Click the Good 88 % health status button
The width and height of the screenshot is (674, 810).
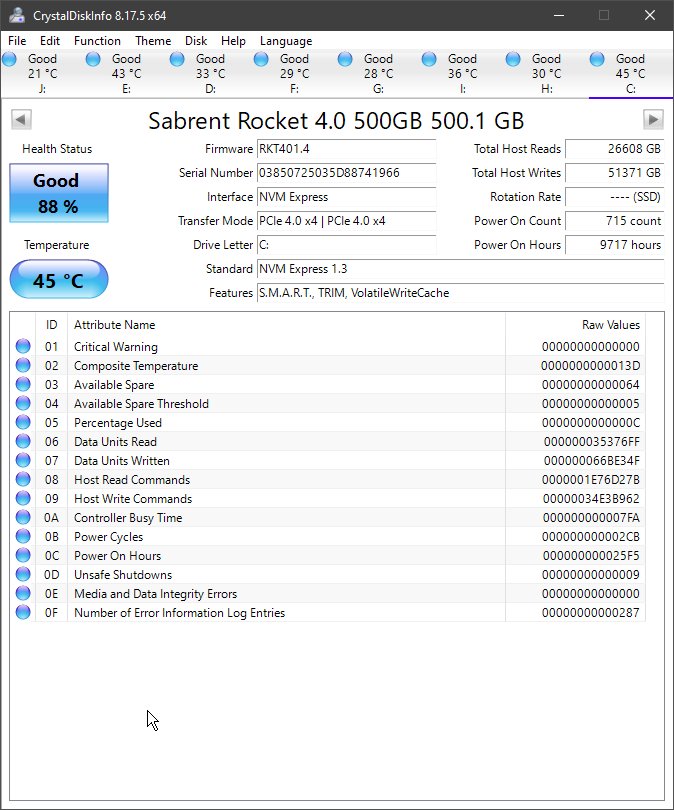(x=59, y=193)
